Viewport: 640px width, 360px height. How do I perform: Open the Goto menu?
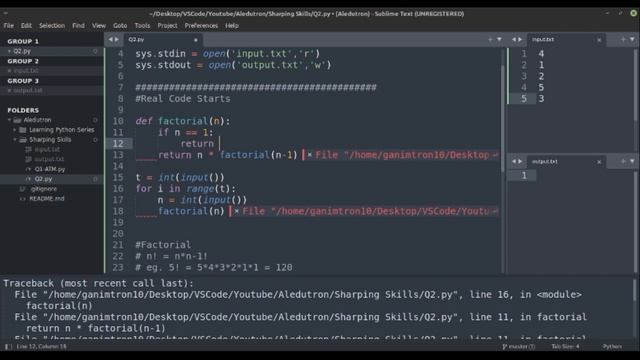point(120,26)
